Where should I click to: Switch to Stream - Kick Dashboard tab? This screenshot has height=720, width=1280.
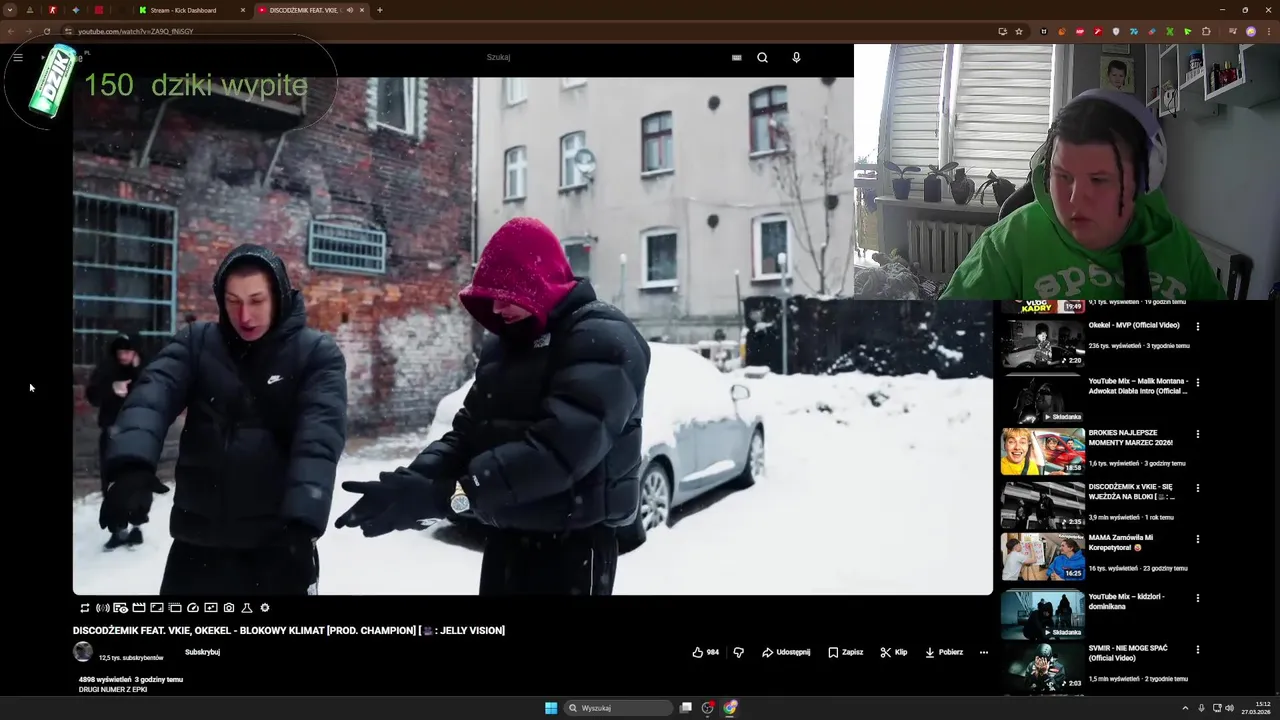192,10
